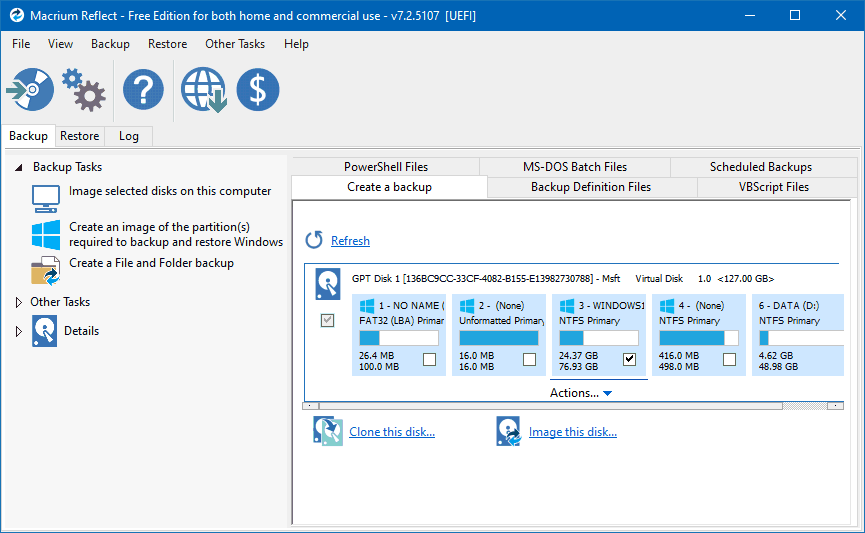Open the Help menu
Screen dimensions: 865x533
(x=296, y=44)
